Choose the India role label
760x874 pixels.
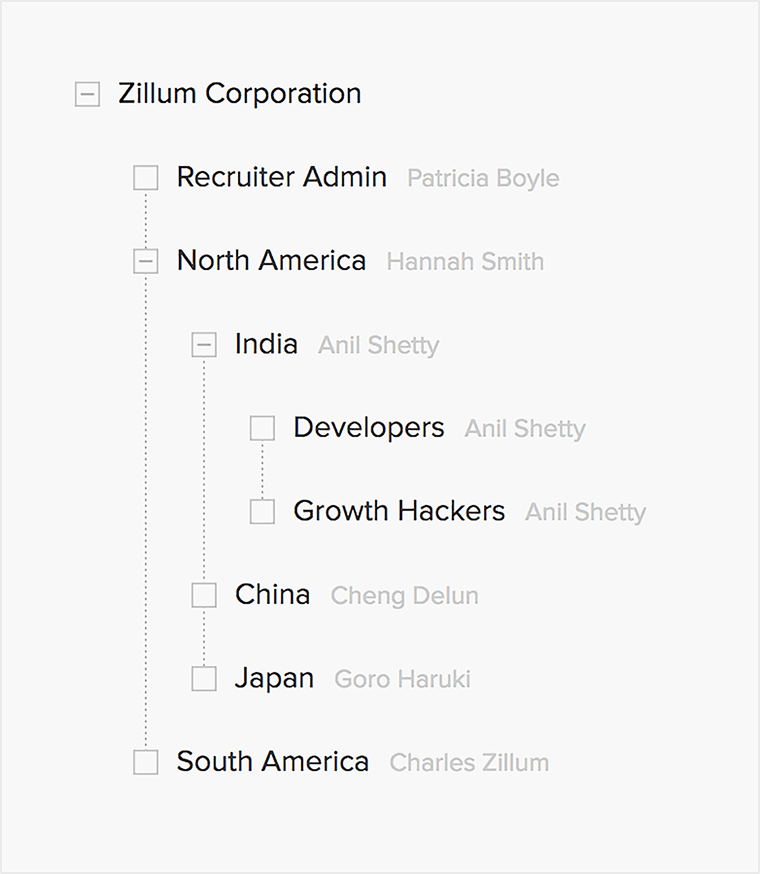click(x=266, y=344)
